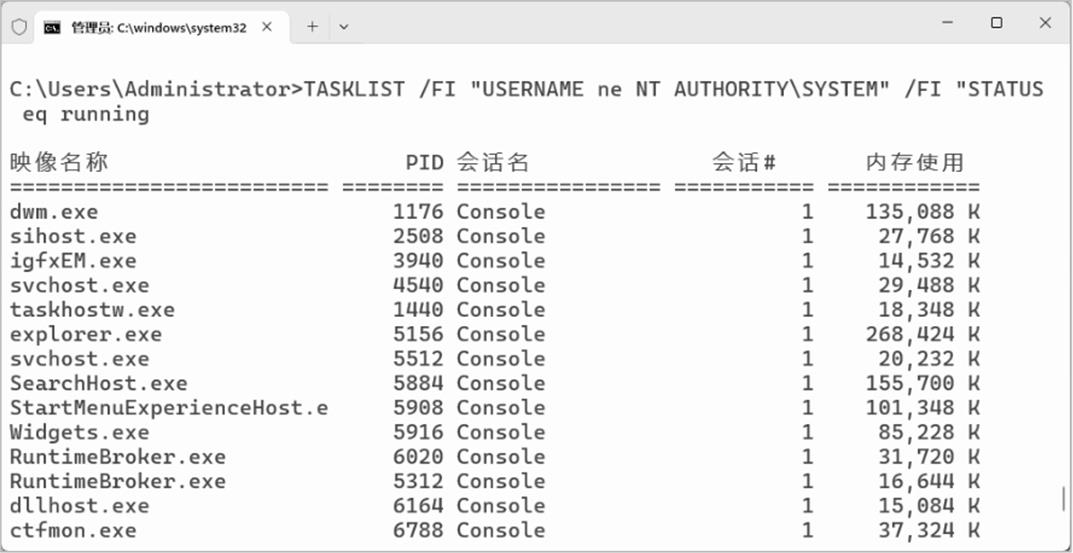Click the 268,424 K memory value
This screenshot has height=553, width=1073.
pyautogui.click(x=922, y=334)
